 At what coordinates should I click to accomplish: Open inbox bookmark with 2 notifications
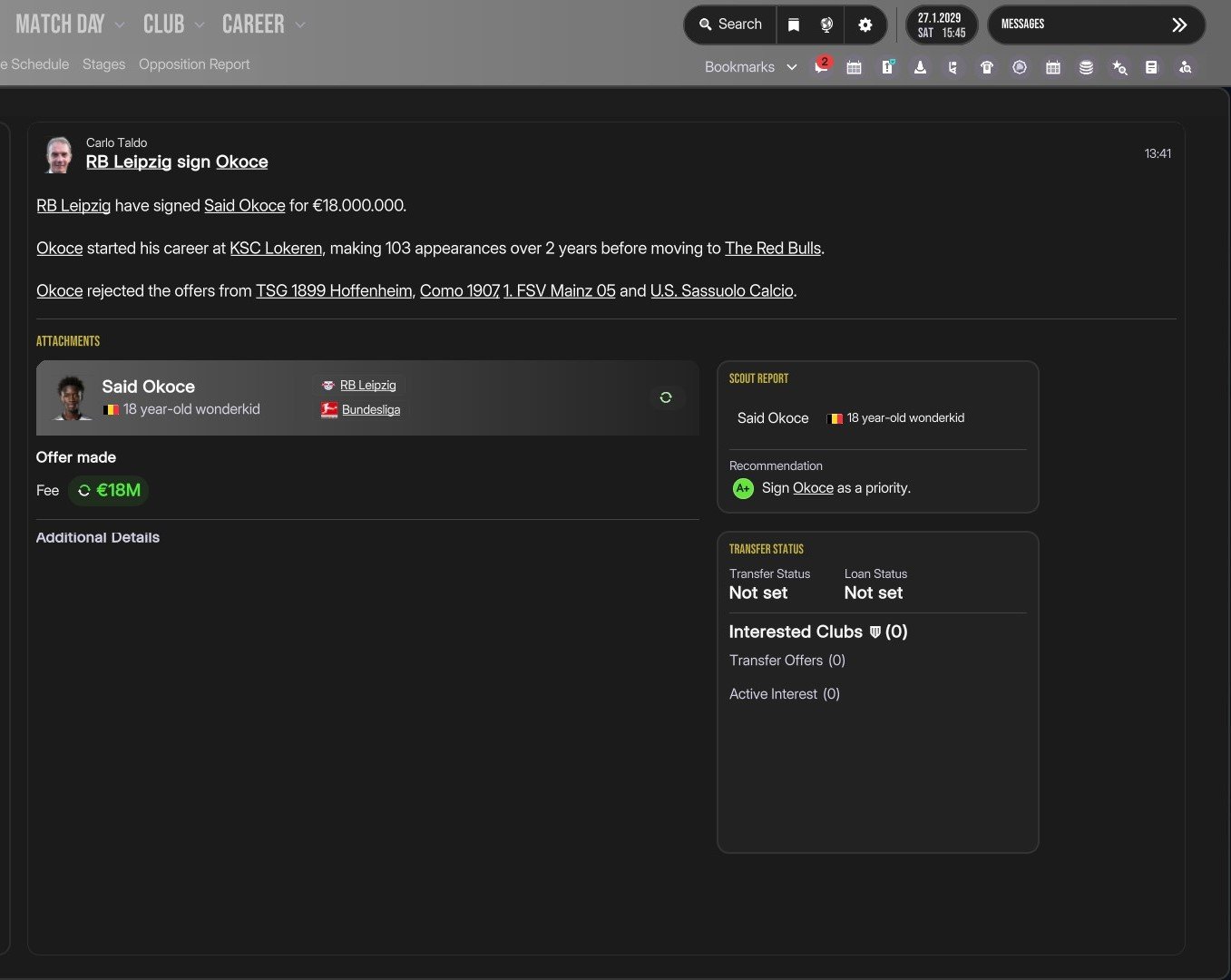pos(822,66)
